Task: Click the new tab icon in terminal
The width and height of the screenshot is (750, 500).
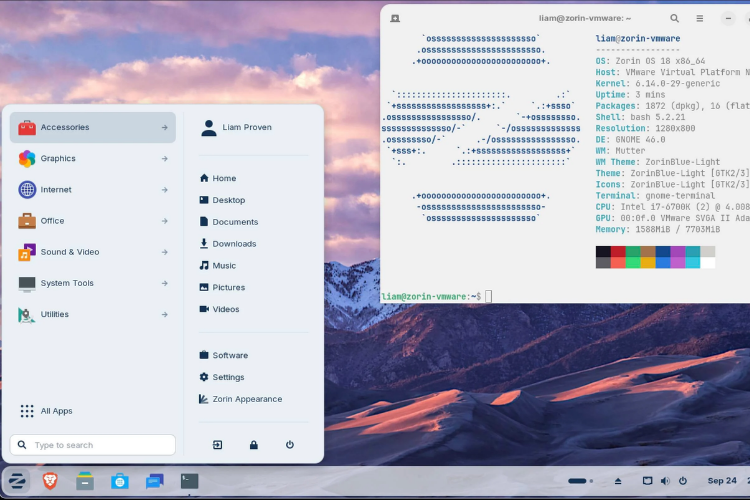Action: [x=395, y=18]
